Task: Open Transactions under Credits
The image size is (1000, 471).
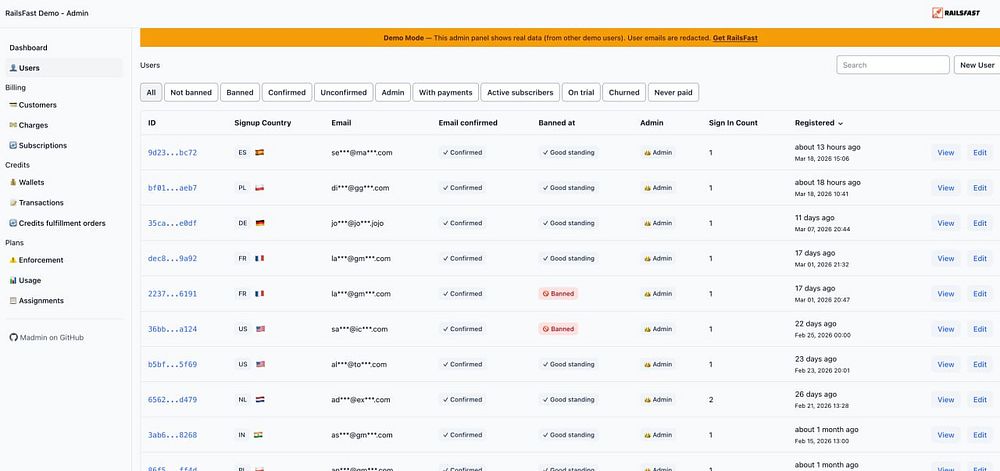Action: 36,203
